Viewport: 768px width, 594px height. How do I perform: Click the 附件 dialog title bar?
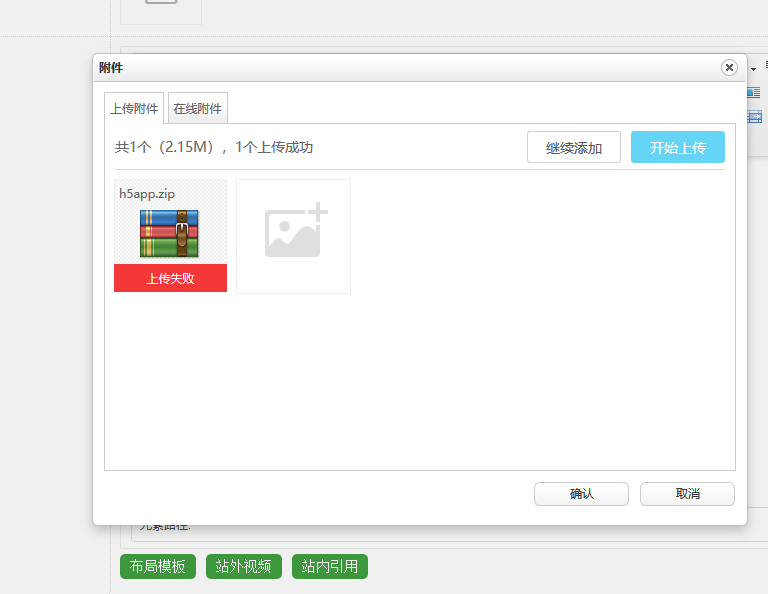coord(400,67)
